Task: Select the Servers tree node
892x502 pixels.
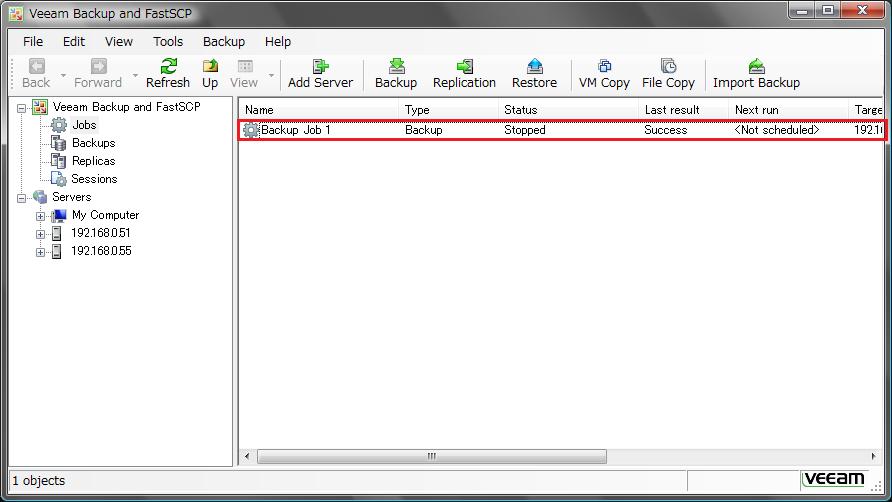Action: [71, 197]
